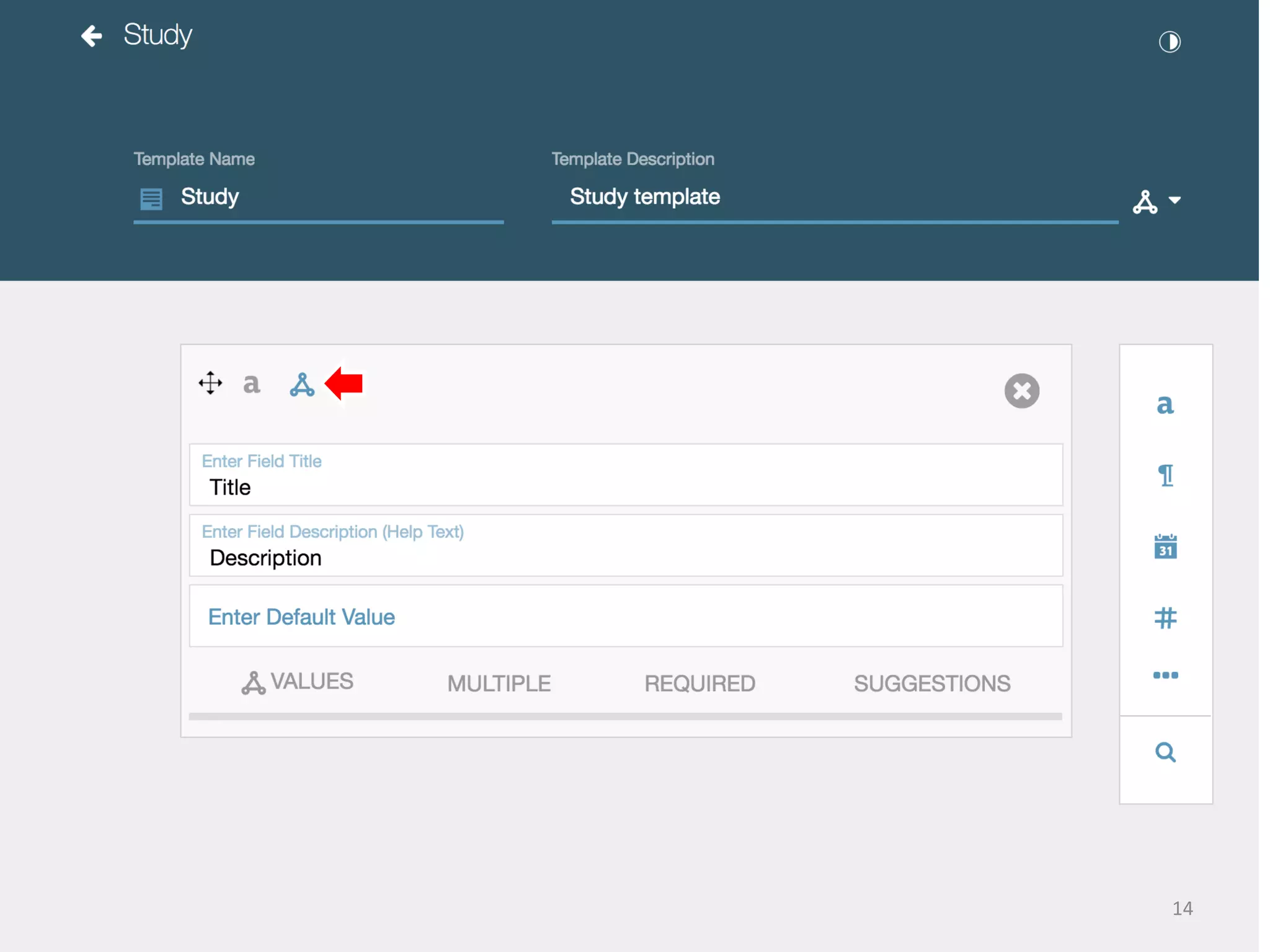The width and height of the screenshot is (1270, 952).
Task: Click the ontology network icon in header
Action: click(x=1145, y=201)
